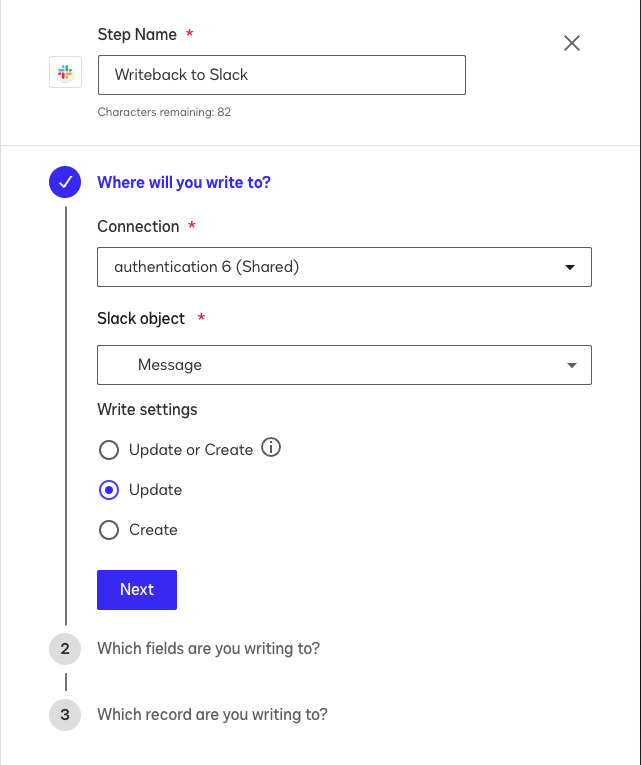Open step 3 number circle
The width and height of the screenshot is (641, 765).
tap(65, 715)
